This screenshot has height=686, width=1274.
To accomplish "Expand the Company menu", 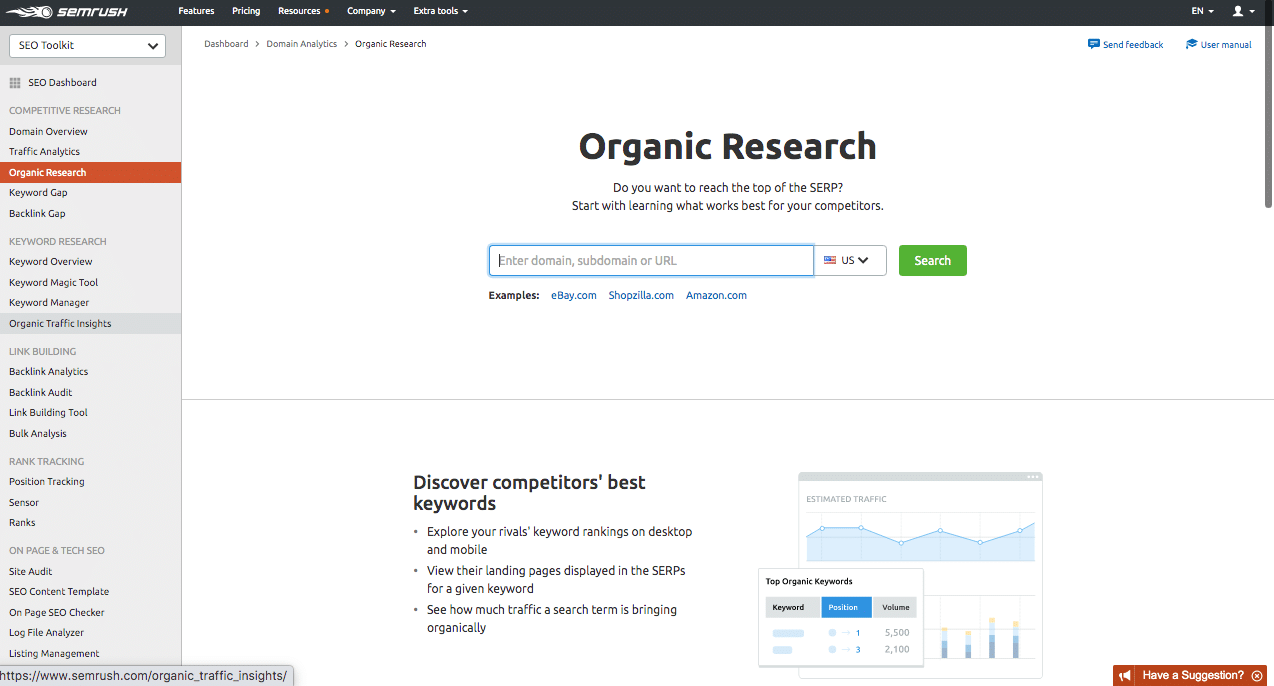I will point(371,11).
